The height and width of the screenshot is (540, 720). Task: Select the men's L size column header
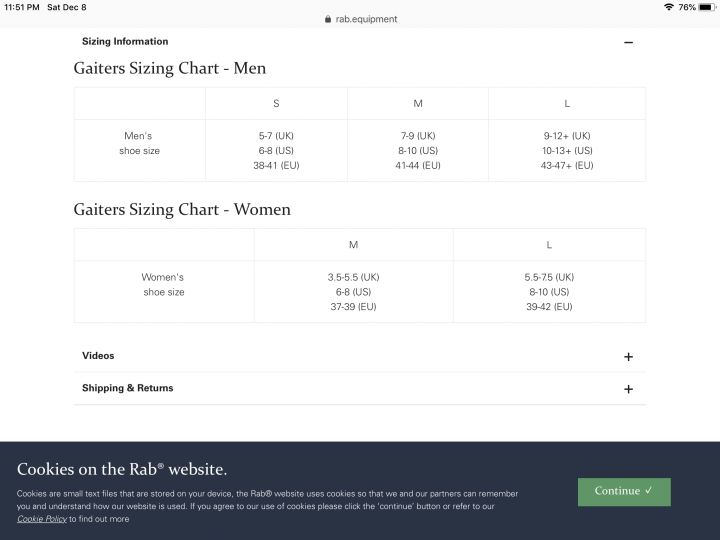tap(567, 104)
